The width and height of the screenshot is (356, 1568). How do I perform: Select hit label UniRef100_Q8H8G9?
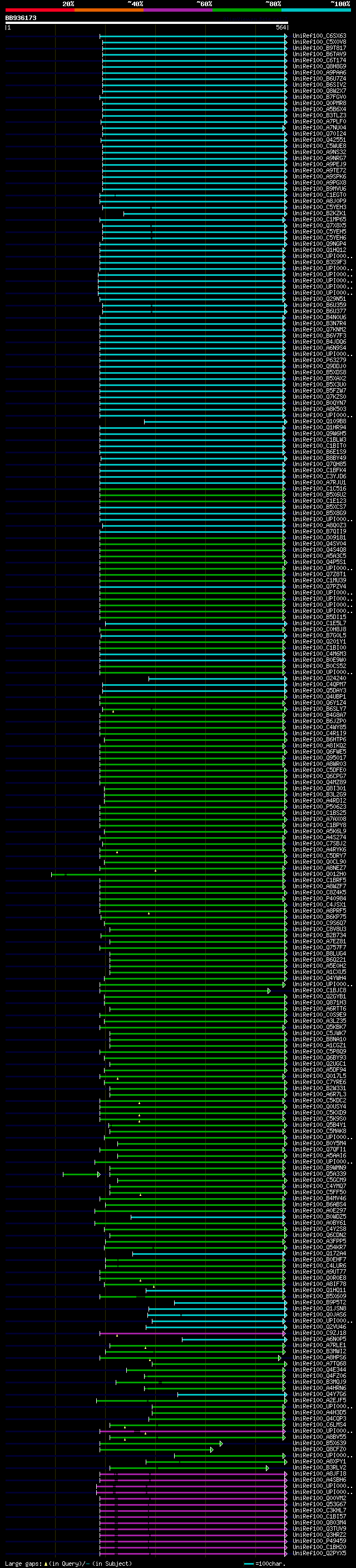click(x=319, y=66)
